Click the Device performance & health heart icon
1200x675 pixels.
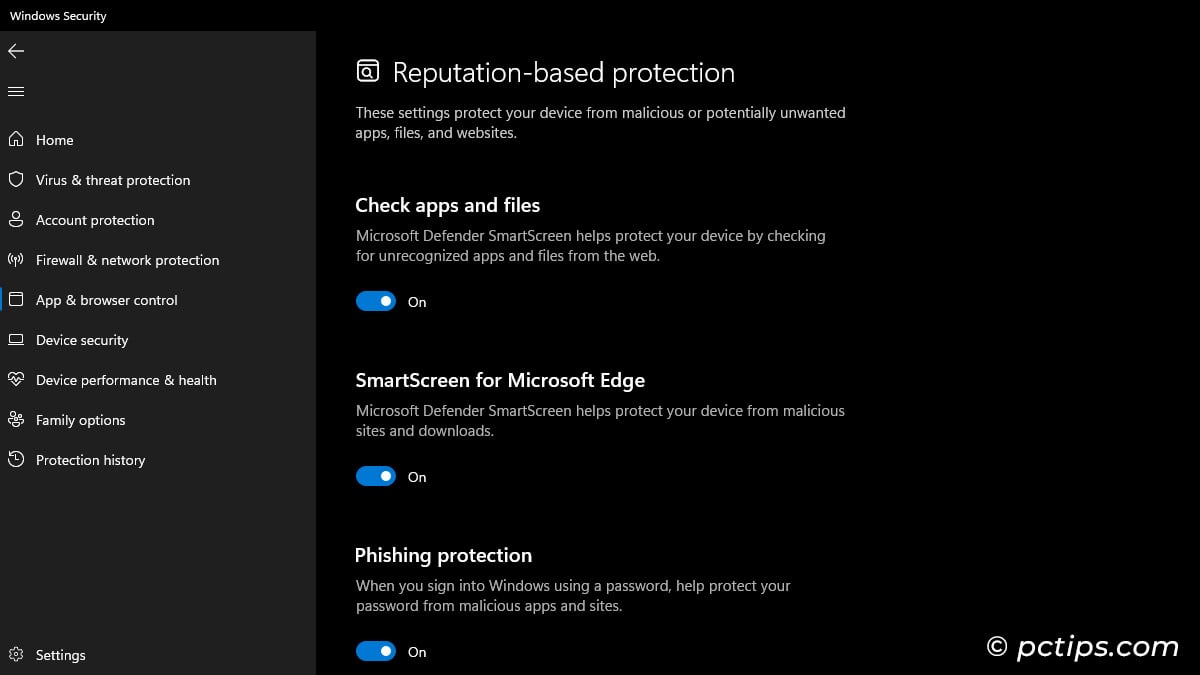click(16, 380)
